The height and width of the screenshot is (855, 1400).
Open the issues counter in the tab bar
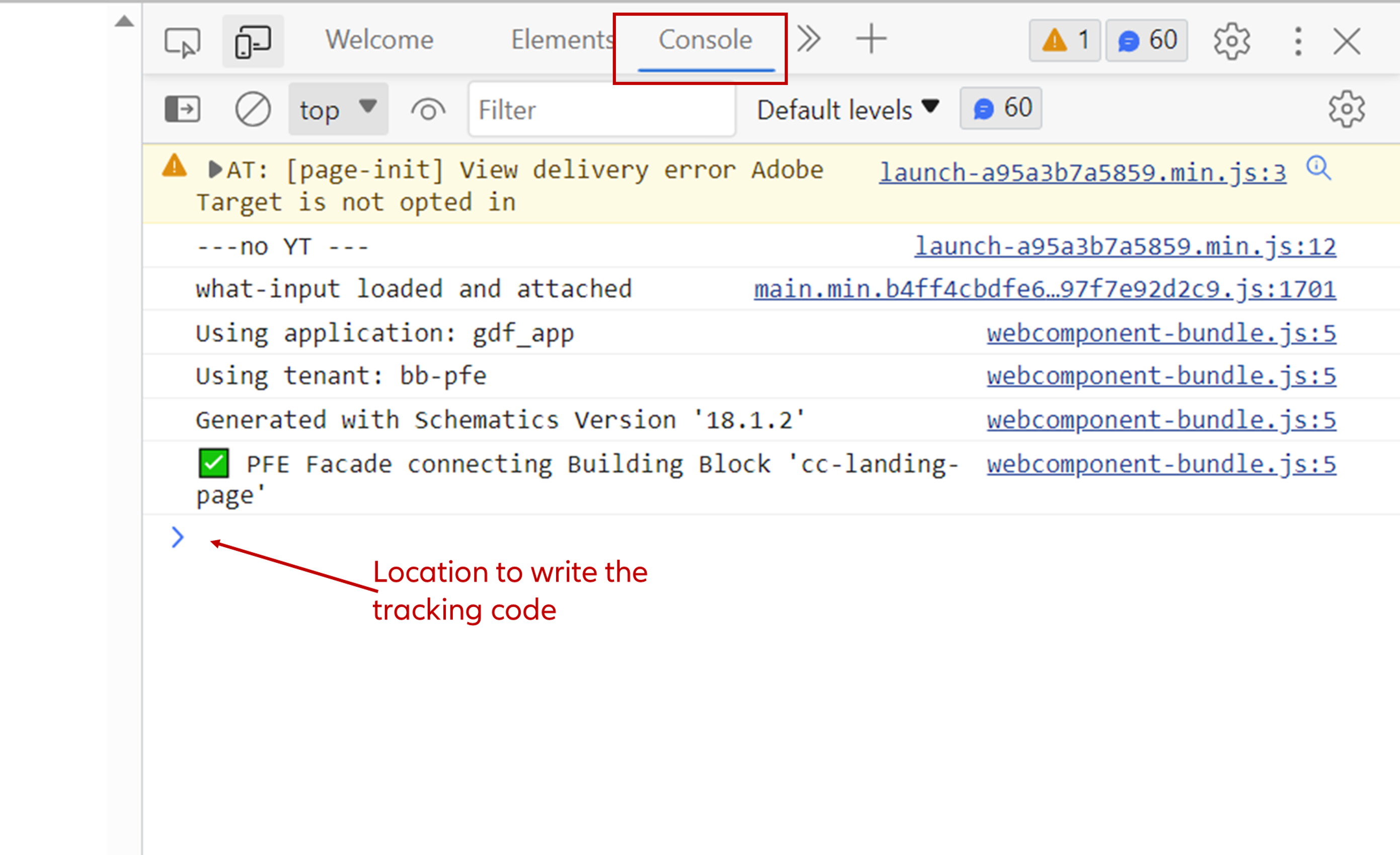click(x=1146, y=40)
